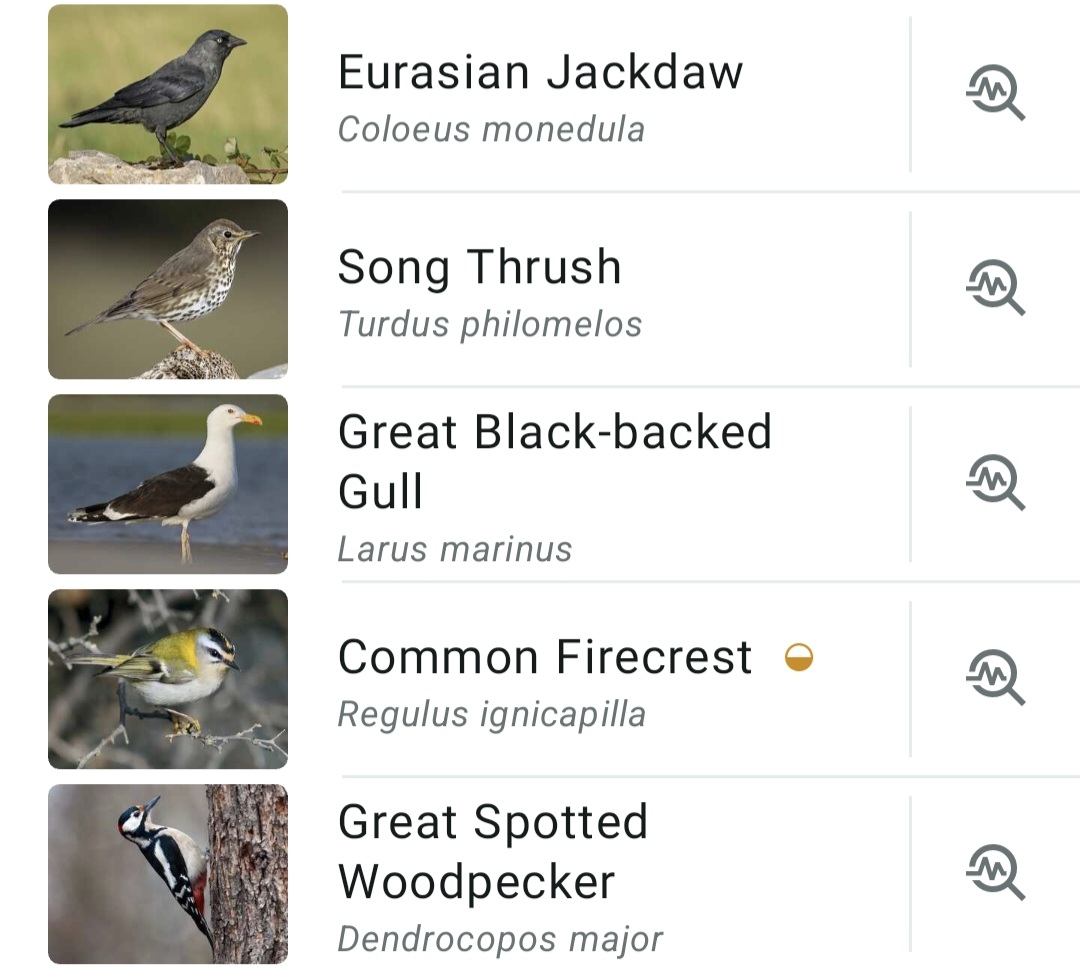
Task: Tap the Larus marinus scientific name
Action: [x=455, y=549]
